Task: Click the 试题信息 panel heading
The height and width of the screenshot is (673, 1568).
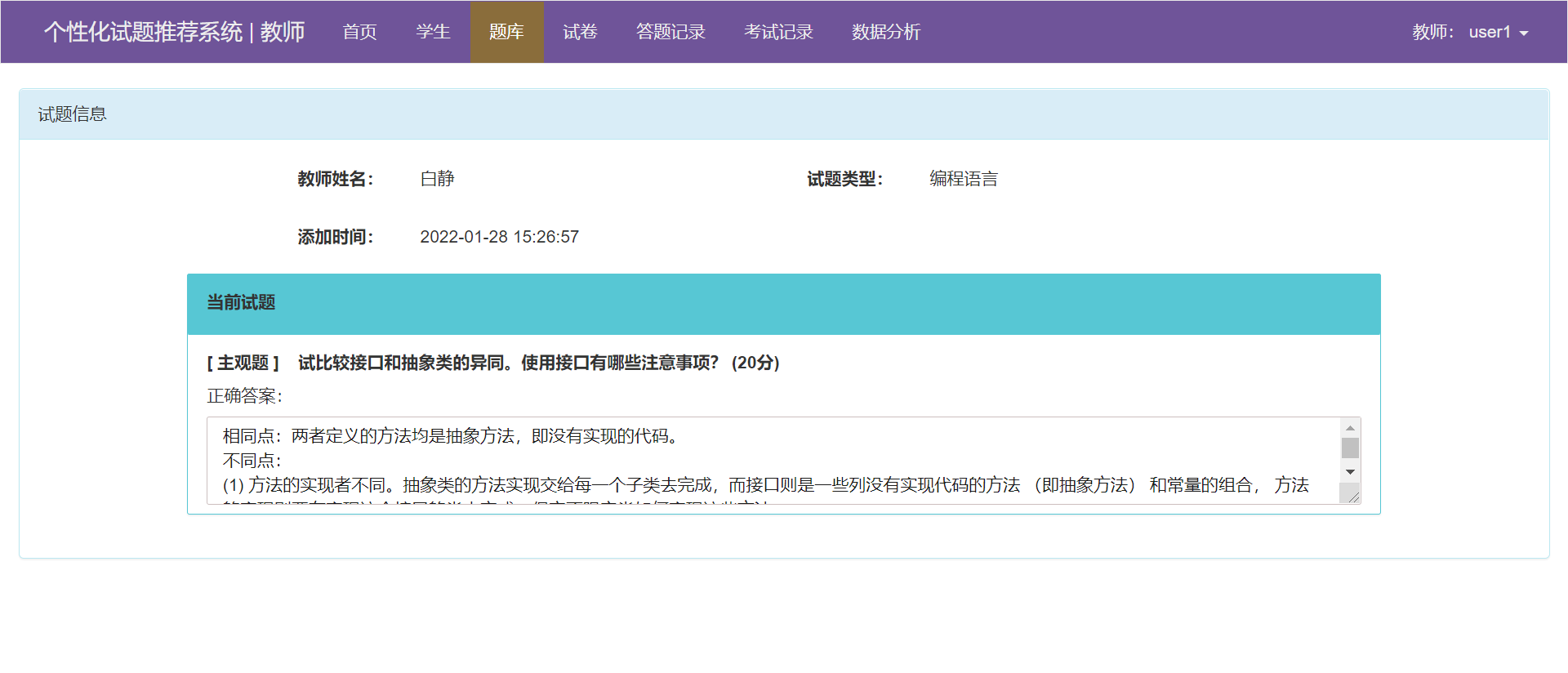Action: pyautogui.click(x=784, y=114)
